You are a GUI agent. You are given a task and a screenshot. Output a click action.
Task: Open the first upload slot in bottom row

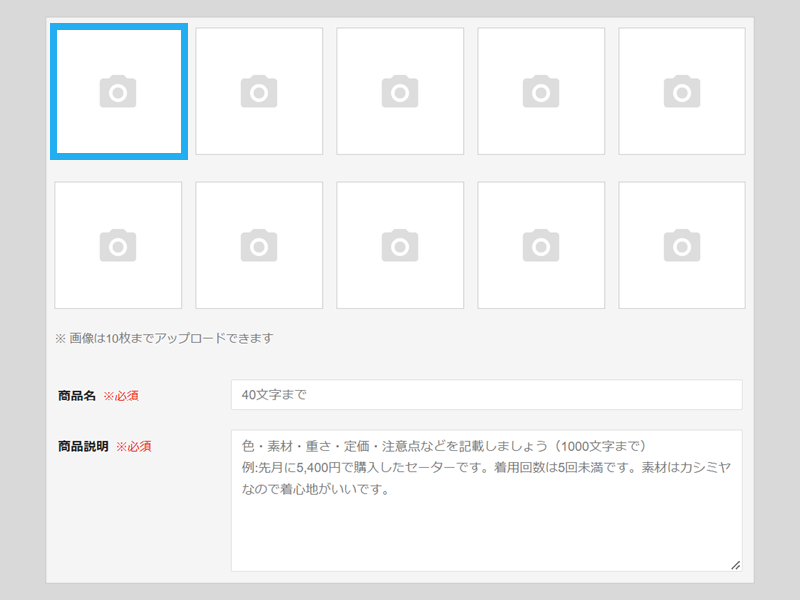pos(118,245)
